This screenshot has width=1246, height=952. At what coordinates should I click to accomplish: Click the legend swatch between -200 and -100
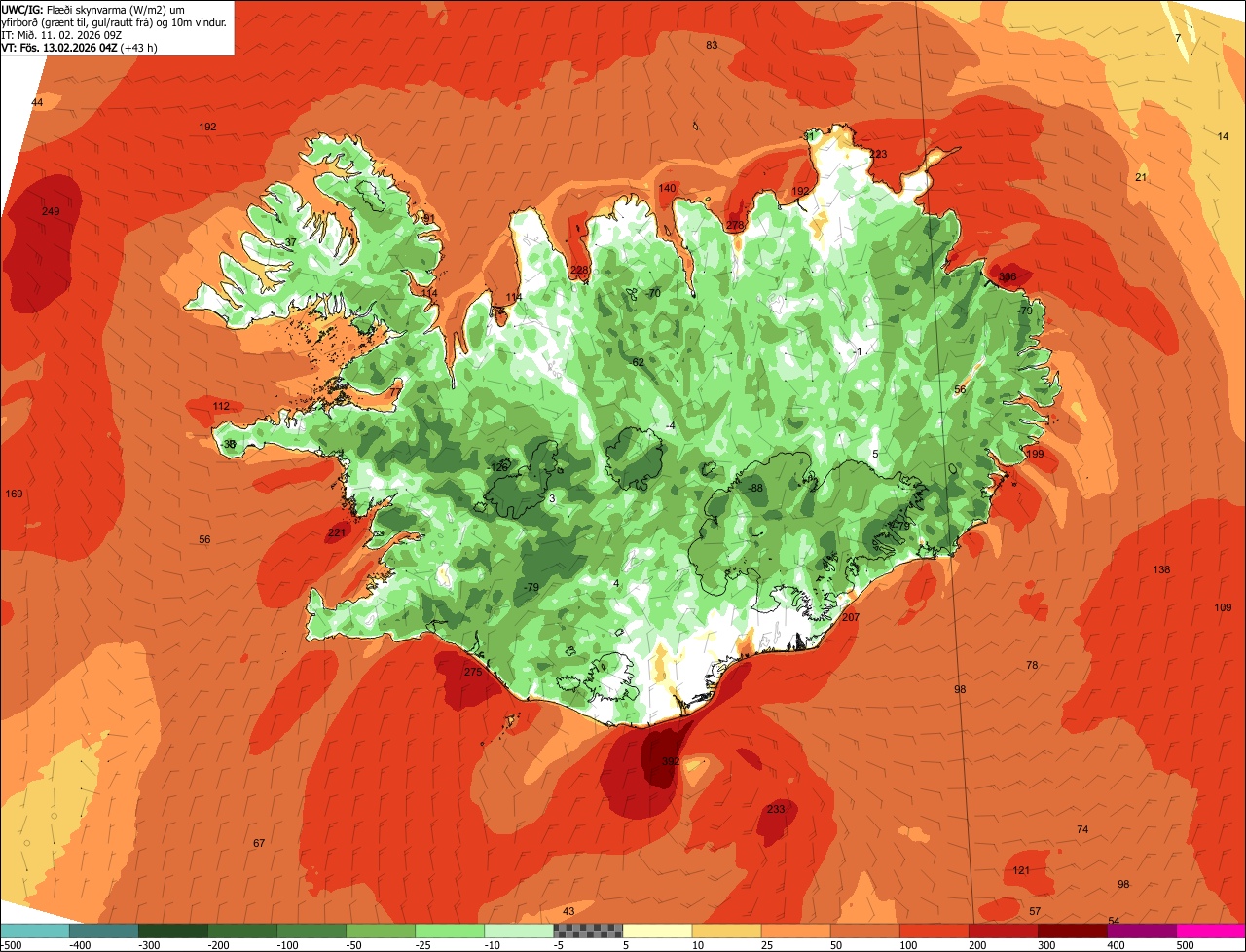(242, 932)
